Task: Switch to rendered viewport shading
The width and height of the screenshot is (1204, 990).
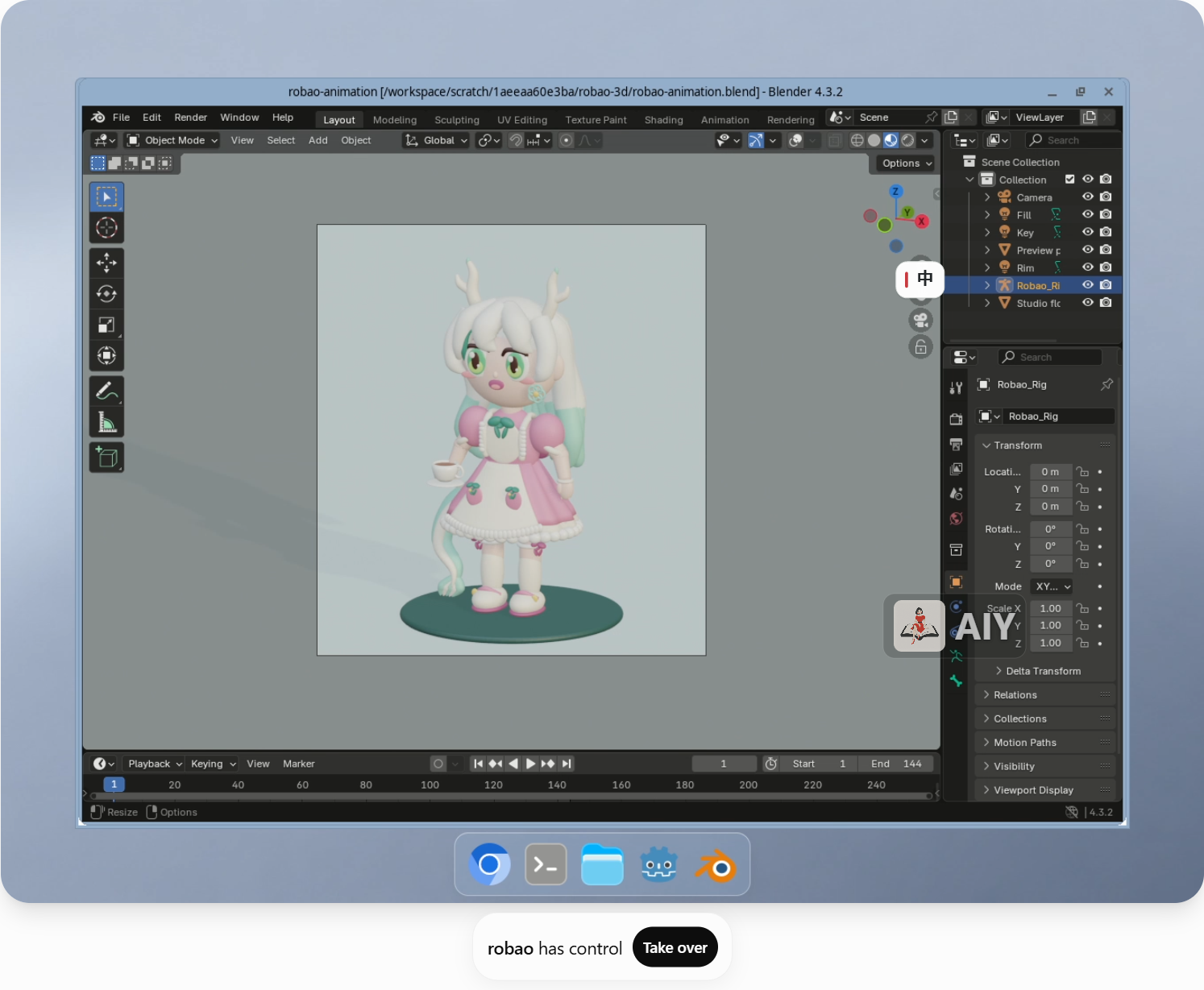Action: click(907, 140)
